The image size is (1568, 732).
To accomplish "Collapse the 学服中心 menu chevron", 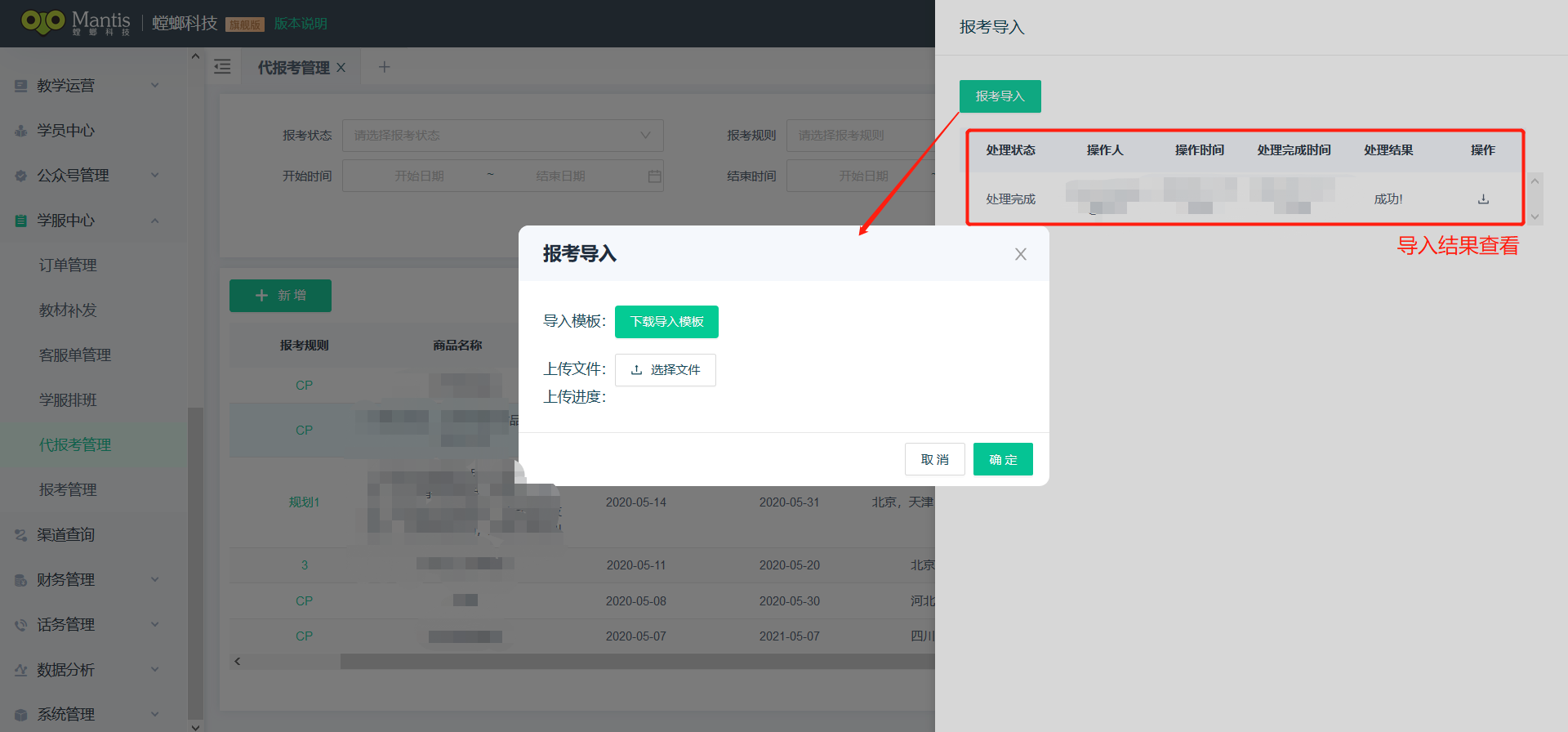I will click(x=155, y=221).
